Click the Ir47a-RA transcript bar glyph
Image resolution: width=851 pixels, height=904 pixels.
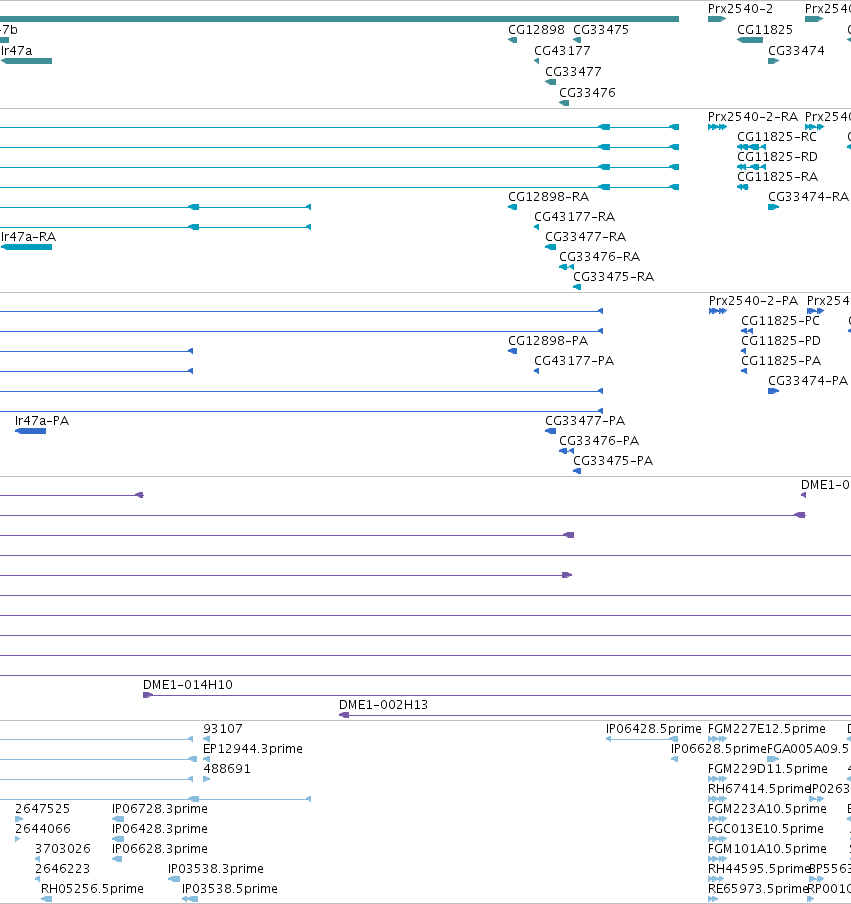(27, 247)
